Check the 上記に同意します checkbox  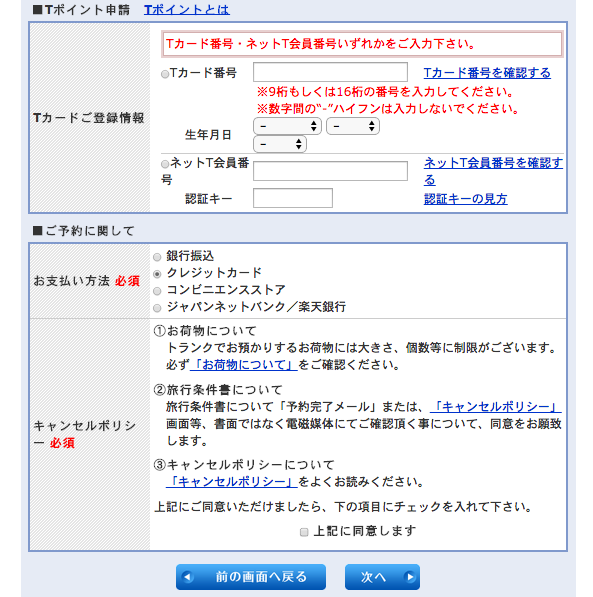[x=304, y=532]
